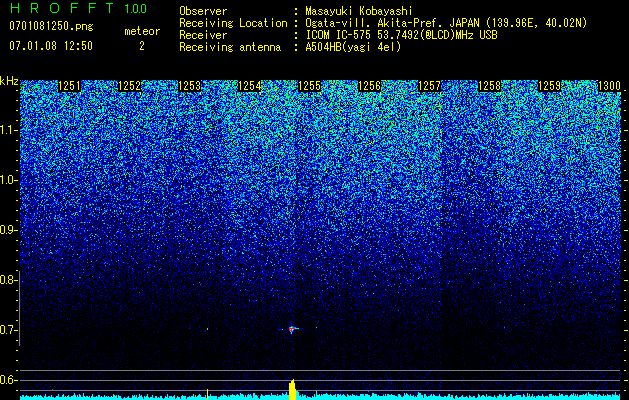Screen dimensions: 629x400
Task: Click the bright red meteor echo spot
Action: (x=292, y=329)
